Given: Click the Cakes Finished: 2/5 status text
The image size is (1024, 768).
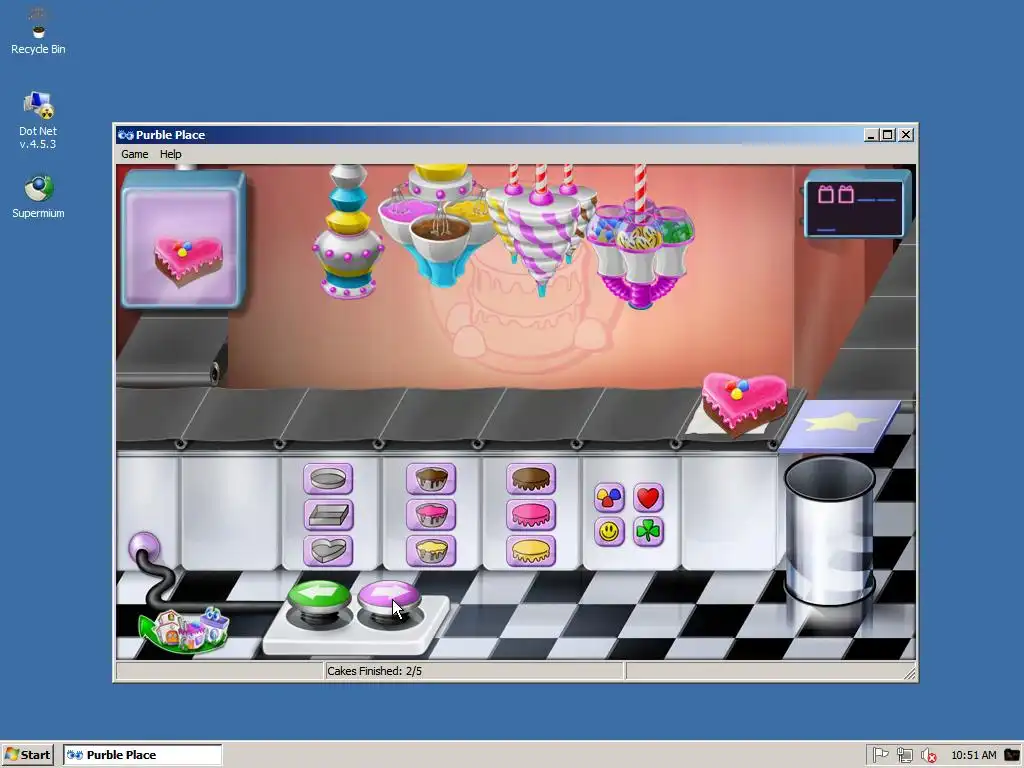Looking at the screenshot, I should coord(374,671).
